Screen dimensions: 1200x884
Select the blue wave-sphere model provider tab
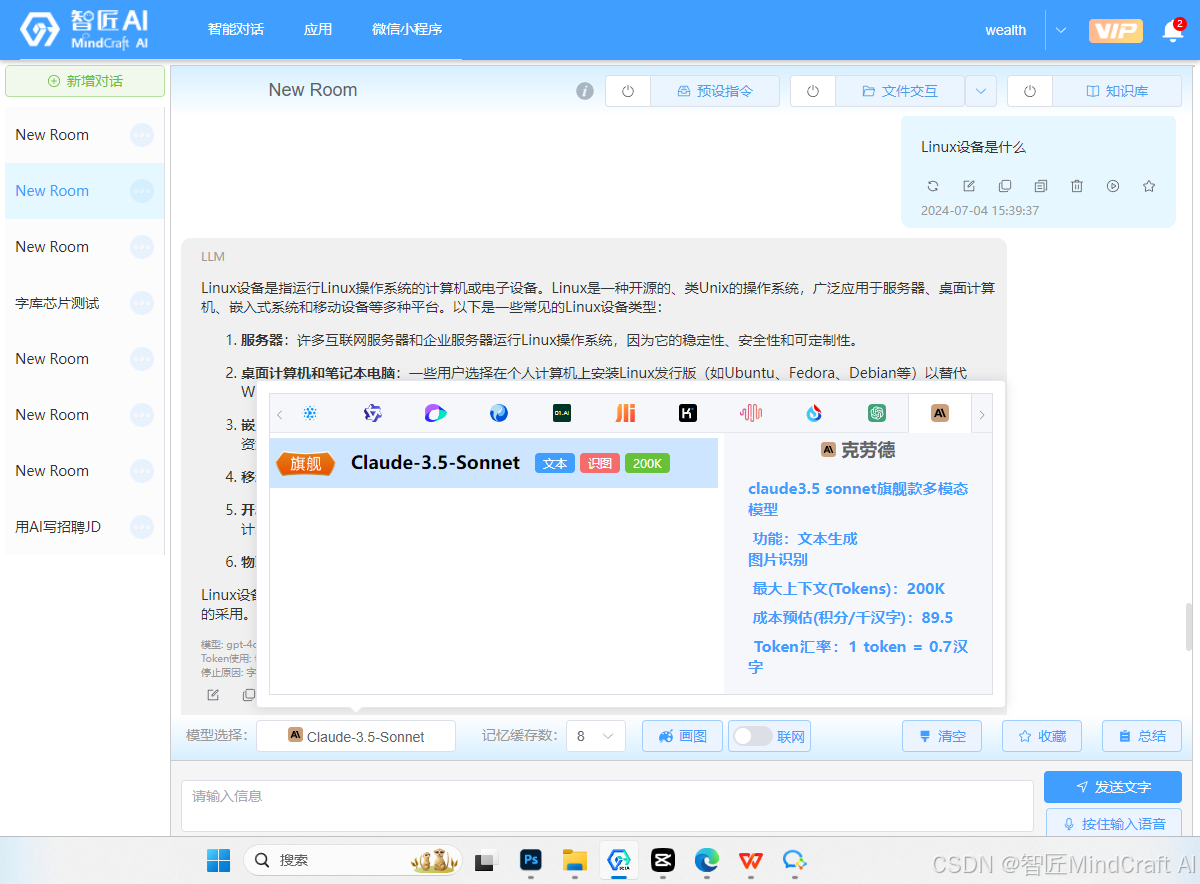[x=499, y=413]
